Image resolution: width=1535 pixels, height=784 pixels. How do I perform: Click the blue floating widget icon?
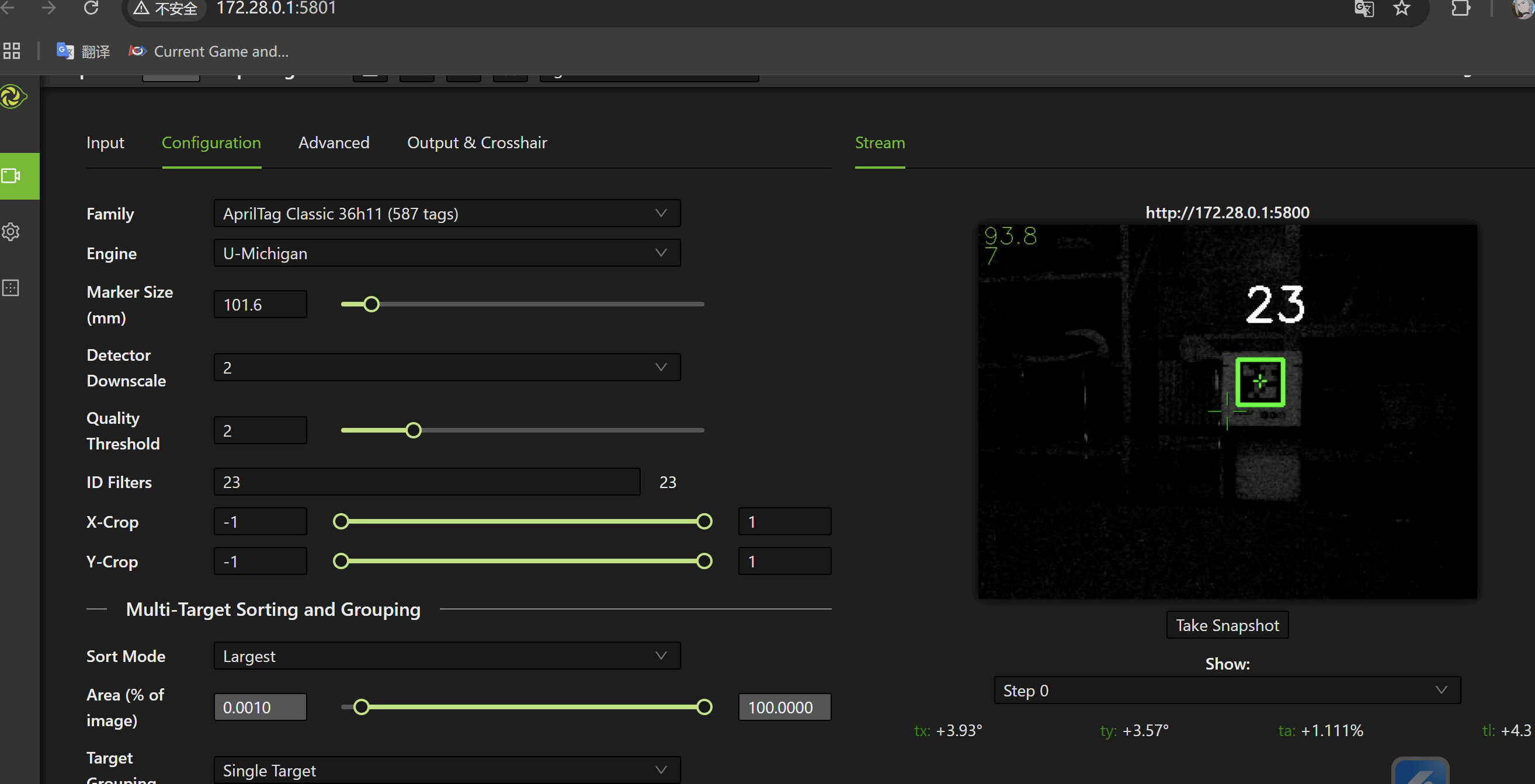tap(1420, 772)
